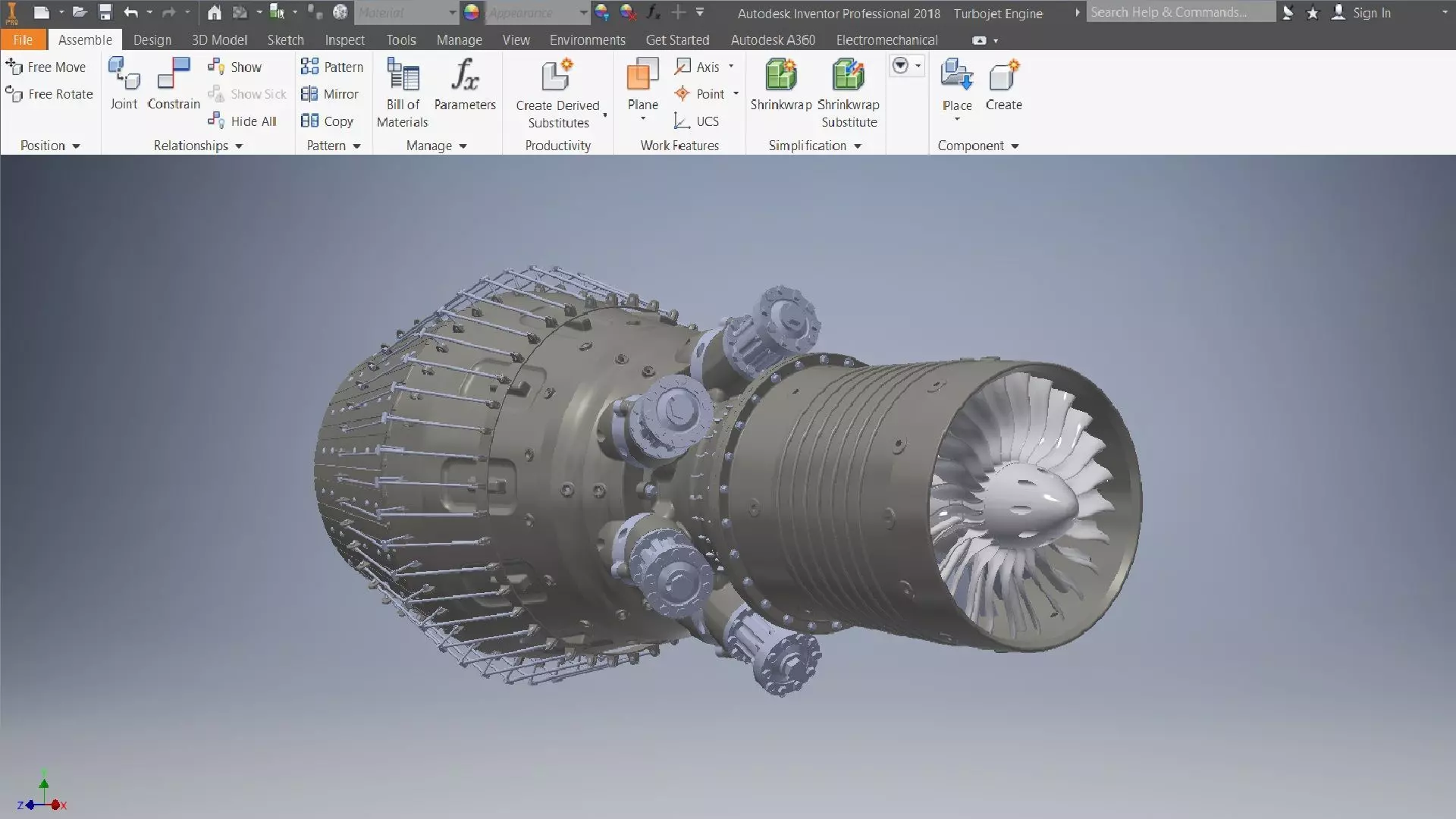Open the Axis dropdown arrow
1456x819 pixels.
[731, 67]
